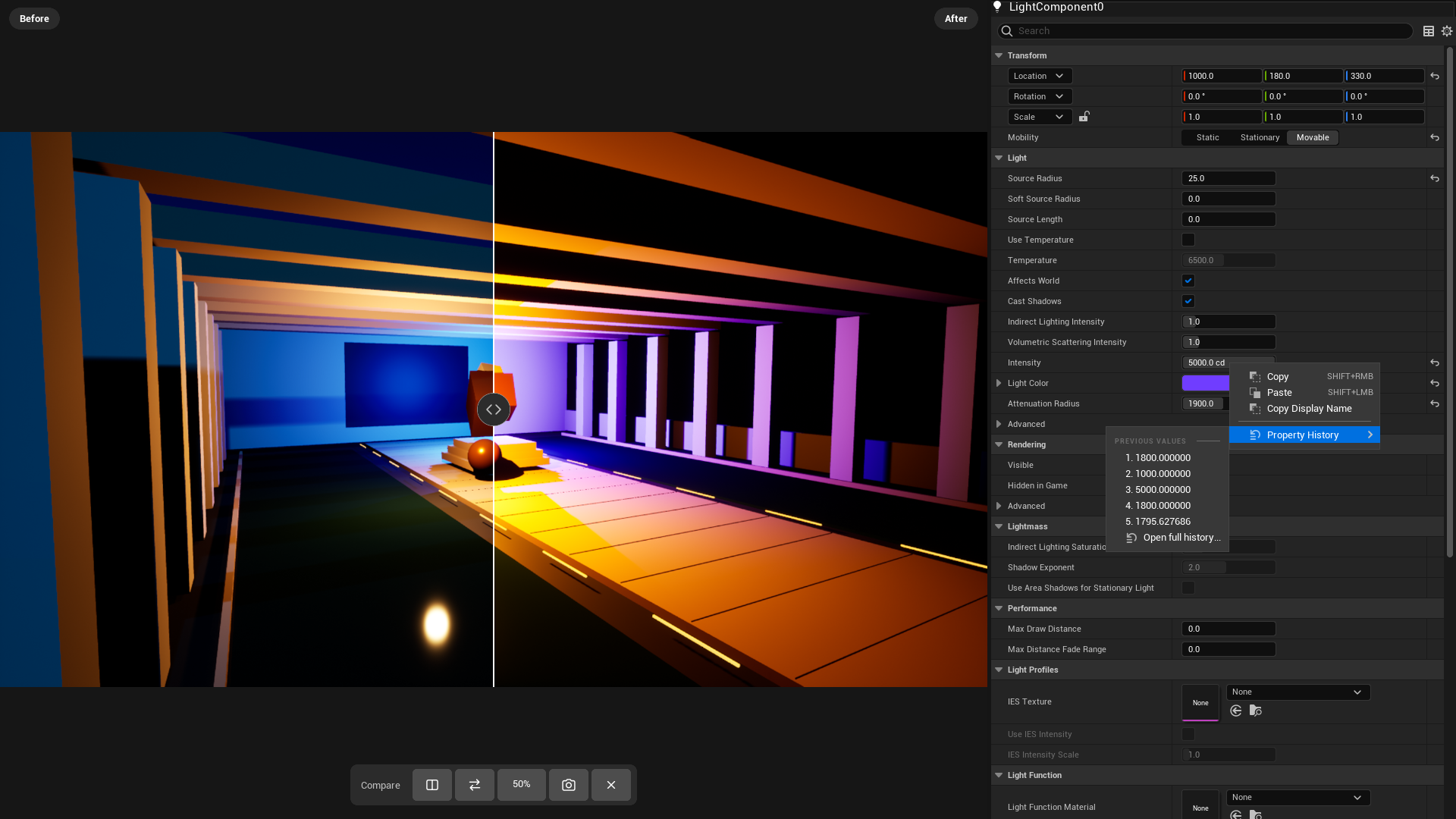This screenshot has height=819, width=1456.
Task: Reset Source Radius to its default value
Action: pyautogui.click(x=1435, y=178)
